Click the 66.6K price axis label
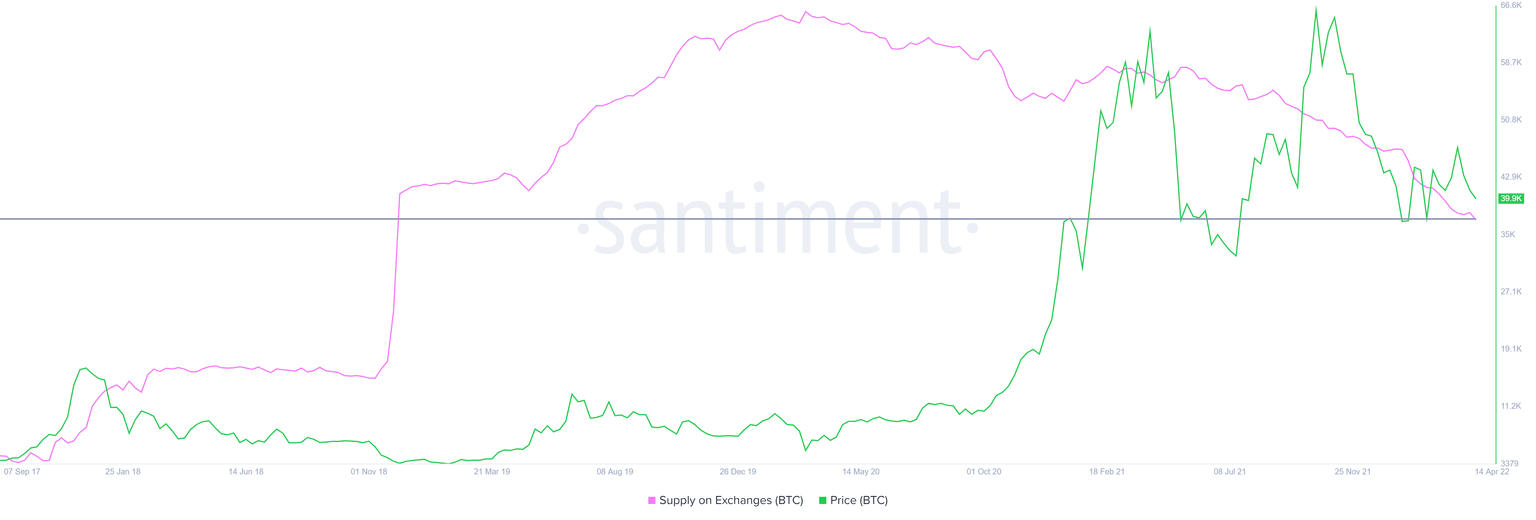Image resolution: width=1536 pixels, height=520 pixels. click(1510, 6)
